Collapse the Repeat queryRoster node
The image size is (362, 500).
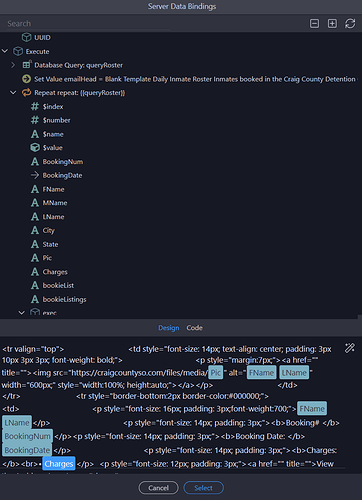(x=13, y=93)
